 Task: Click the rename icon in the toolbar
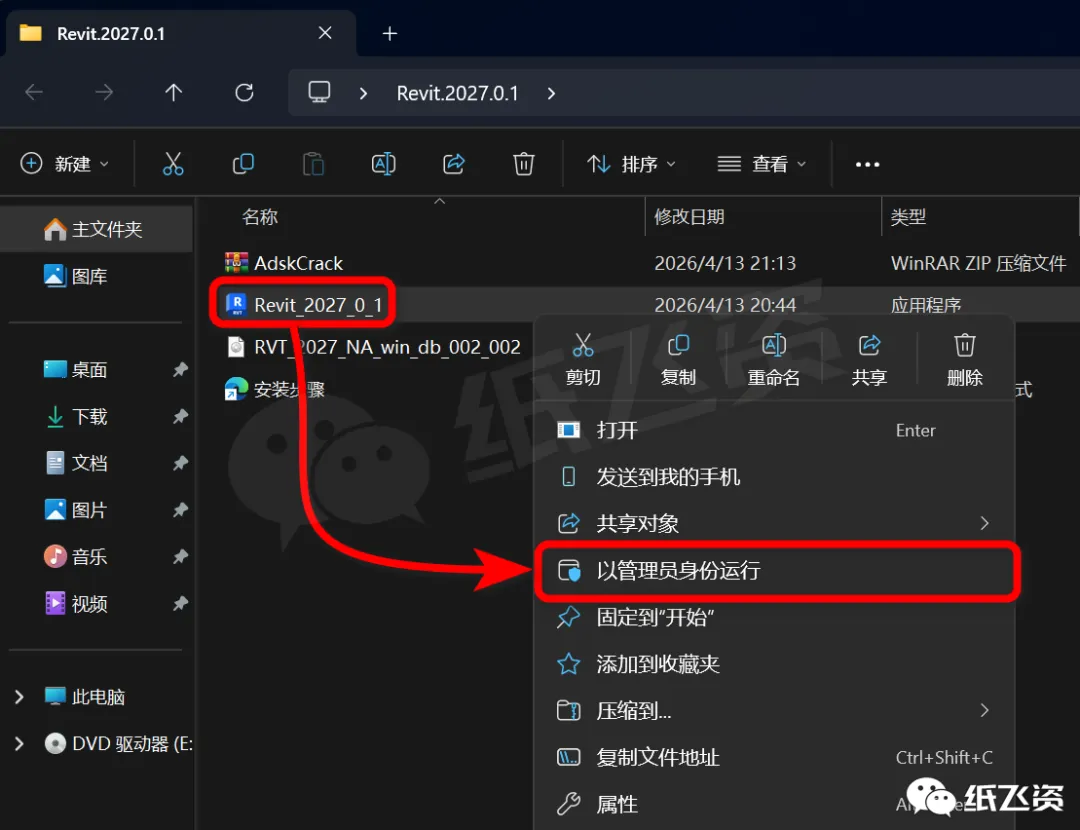(384, 164)
